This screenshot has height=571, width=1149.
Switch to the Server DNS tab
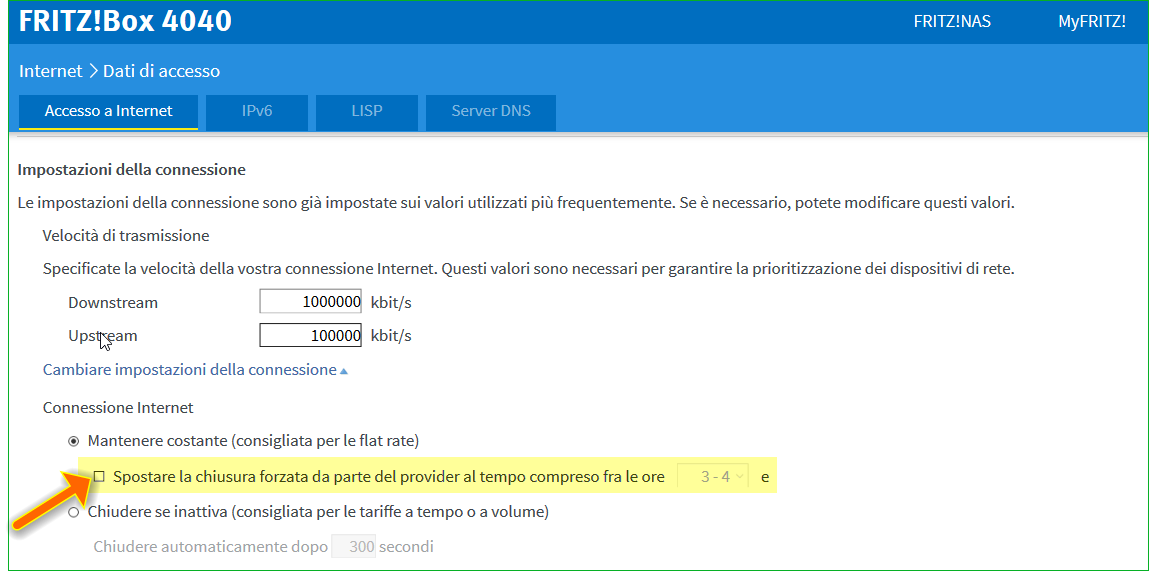click(x=491, y=111)
